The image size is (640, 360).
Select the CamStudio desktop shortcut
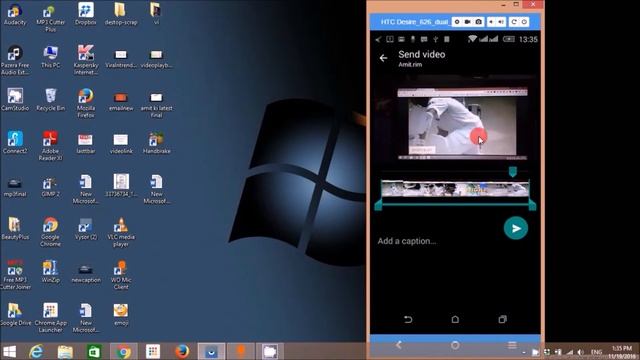[15, 100]
